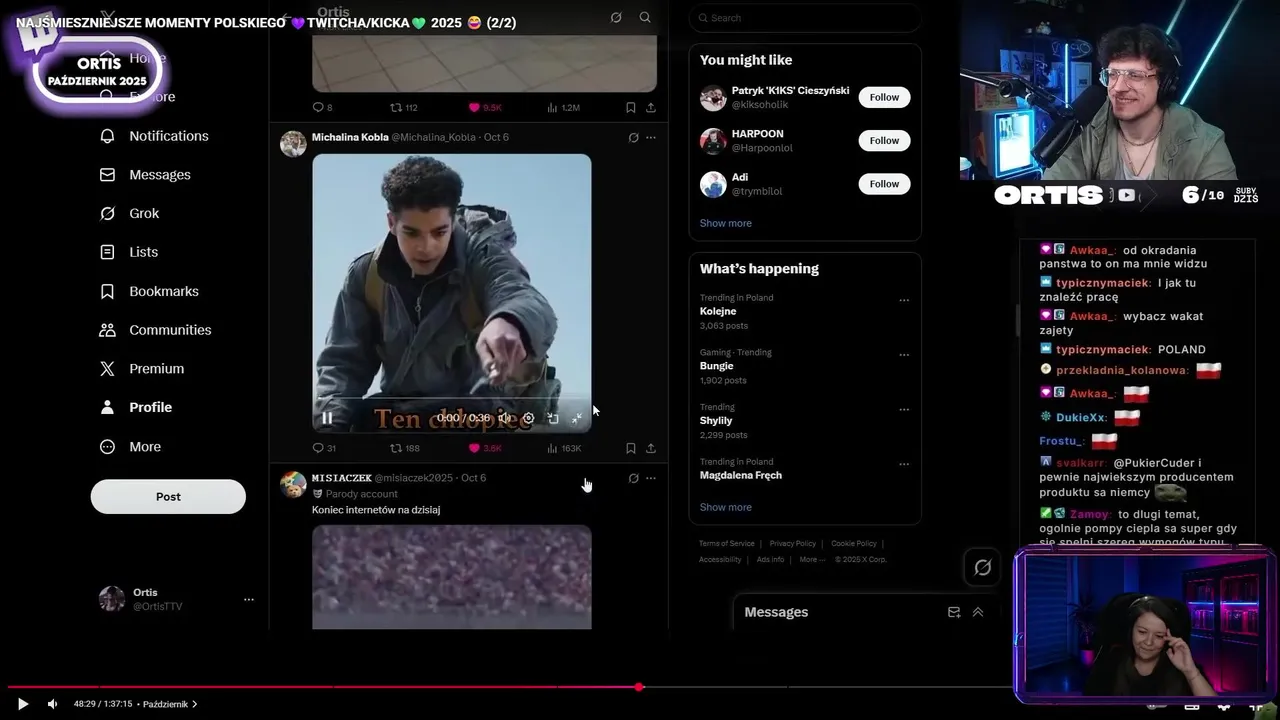Mute the YouTube player volume
1280x720 pixels.
click(53, 704)
